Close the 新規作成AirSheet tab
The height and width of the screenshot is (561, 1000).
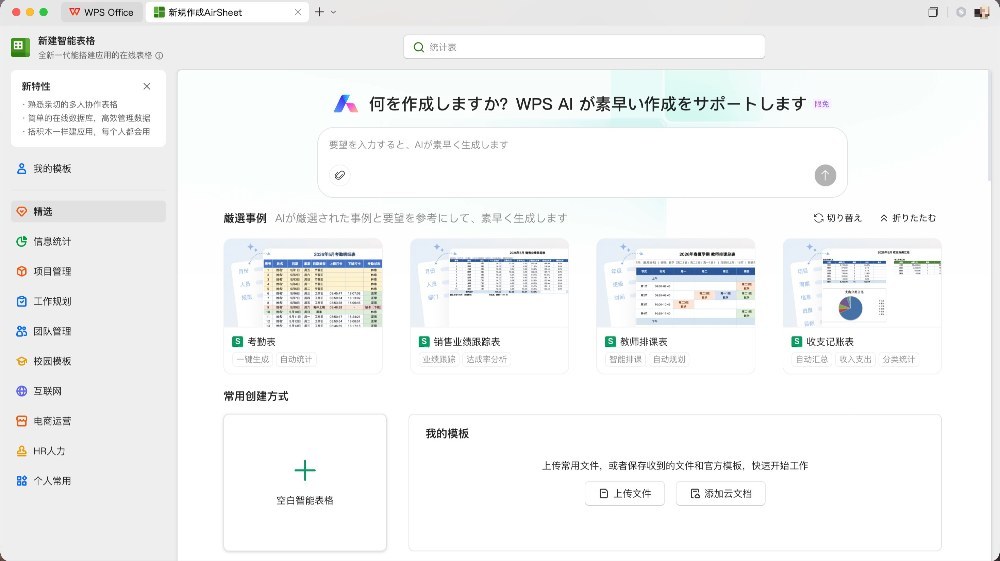(x=298, y=12)
